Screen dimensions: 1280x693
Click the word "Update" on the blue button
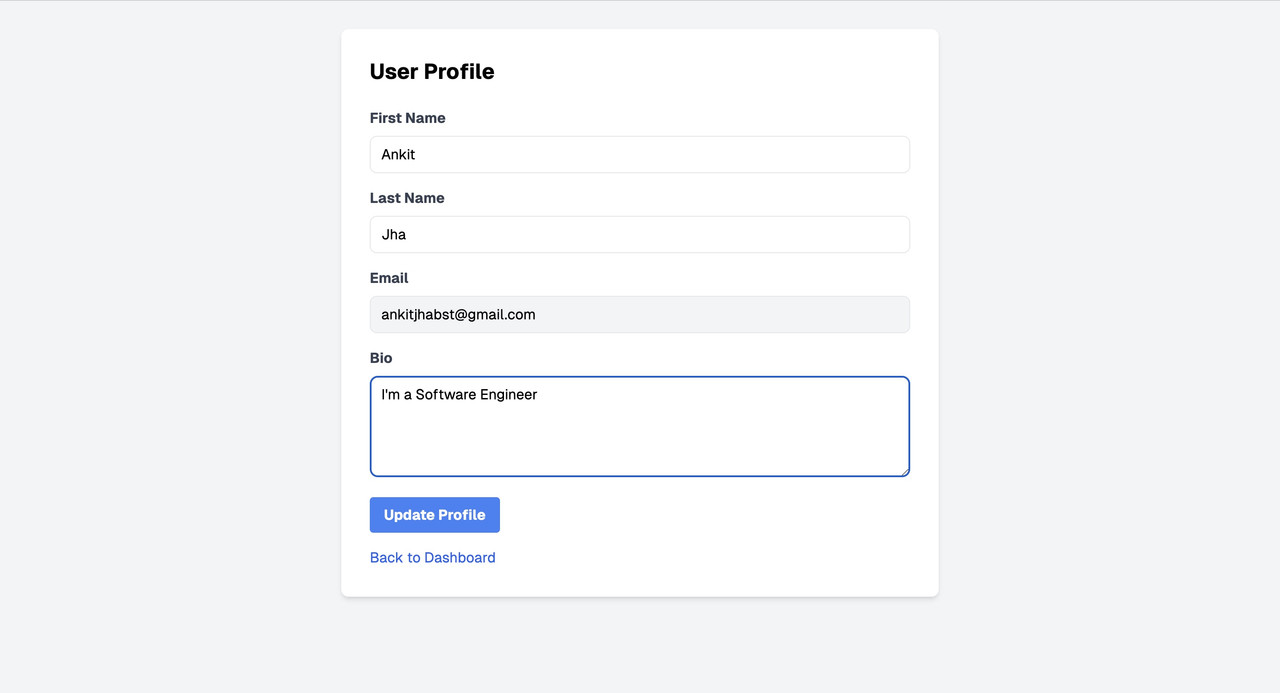(408, 515)
